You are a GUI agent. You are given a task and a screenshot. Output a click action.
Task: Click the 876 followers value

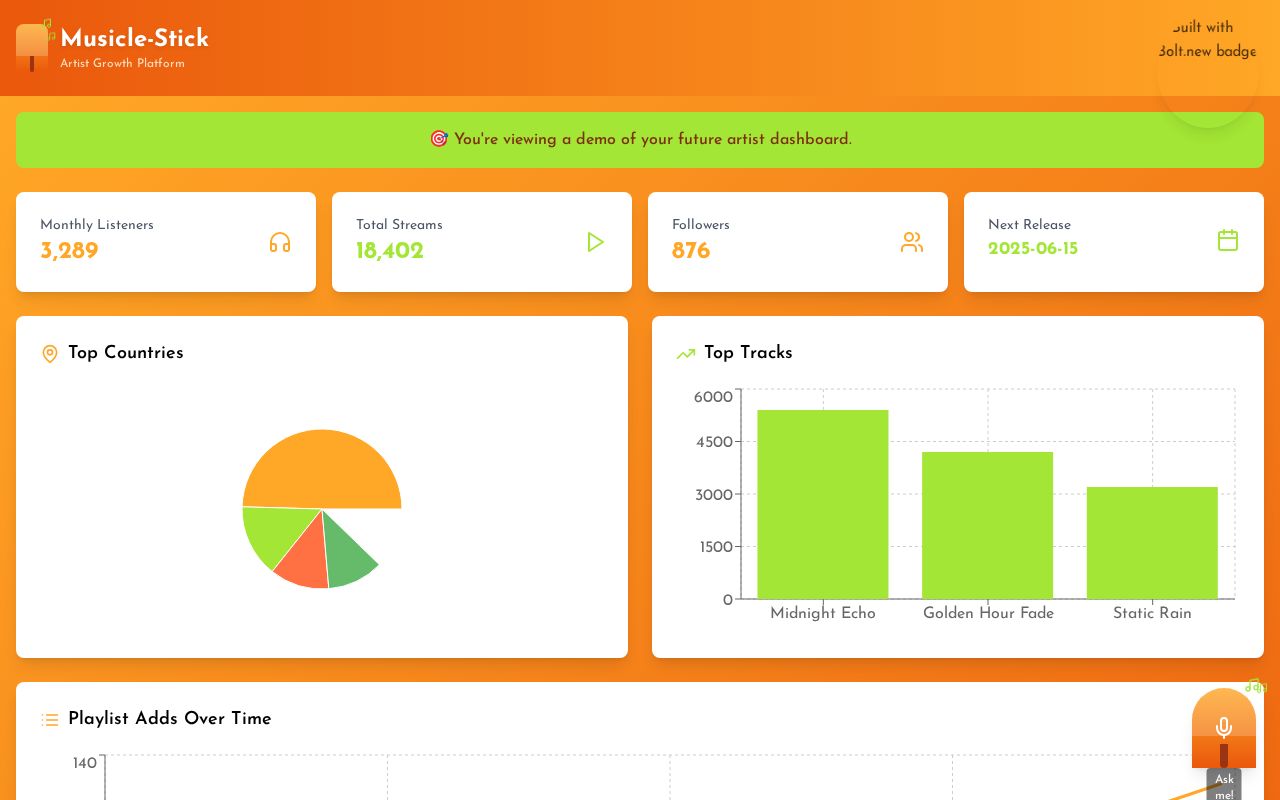pos(691,251)
